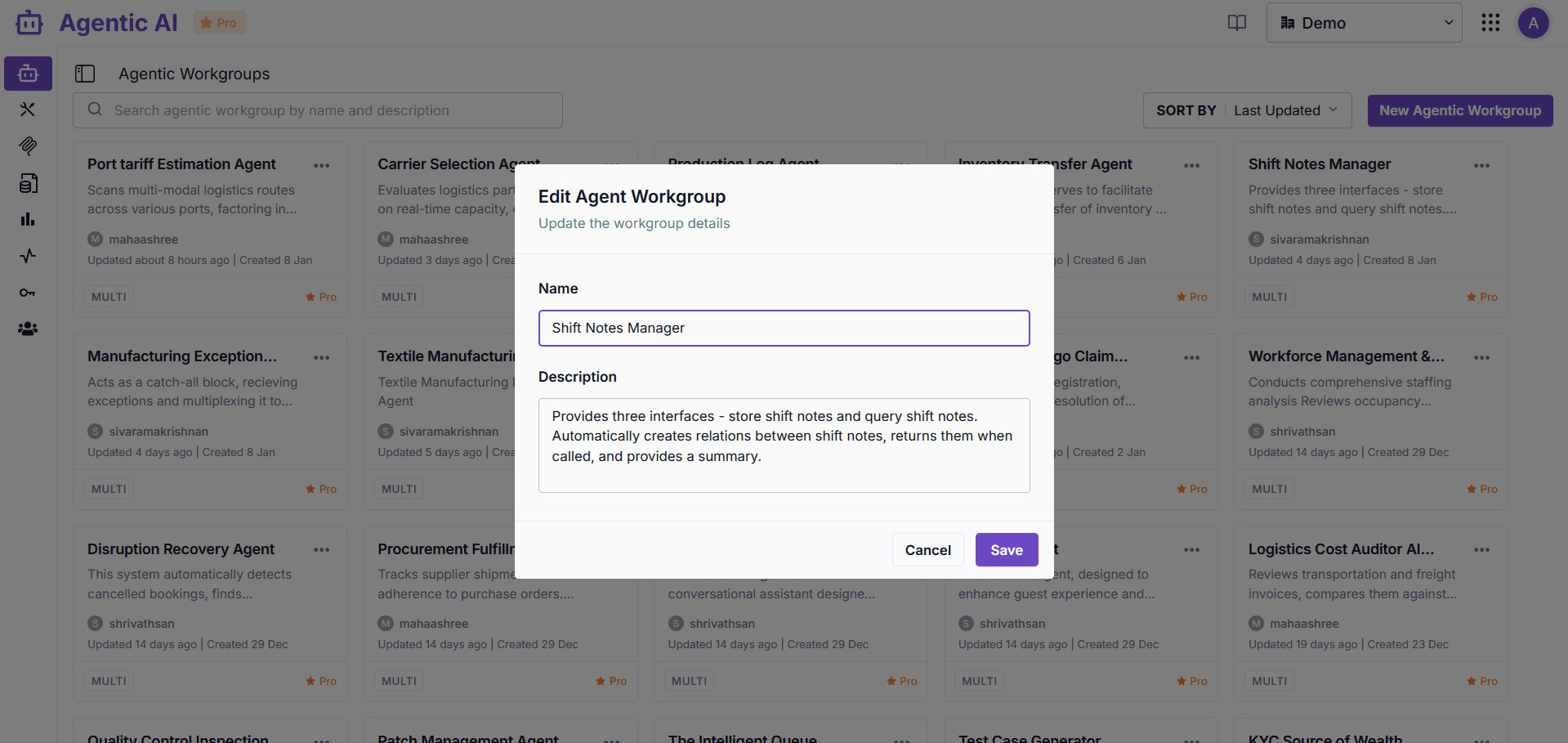Open the datasets database icon
Viewport: 1568px width, 743px height.
click(27, 183)
